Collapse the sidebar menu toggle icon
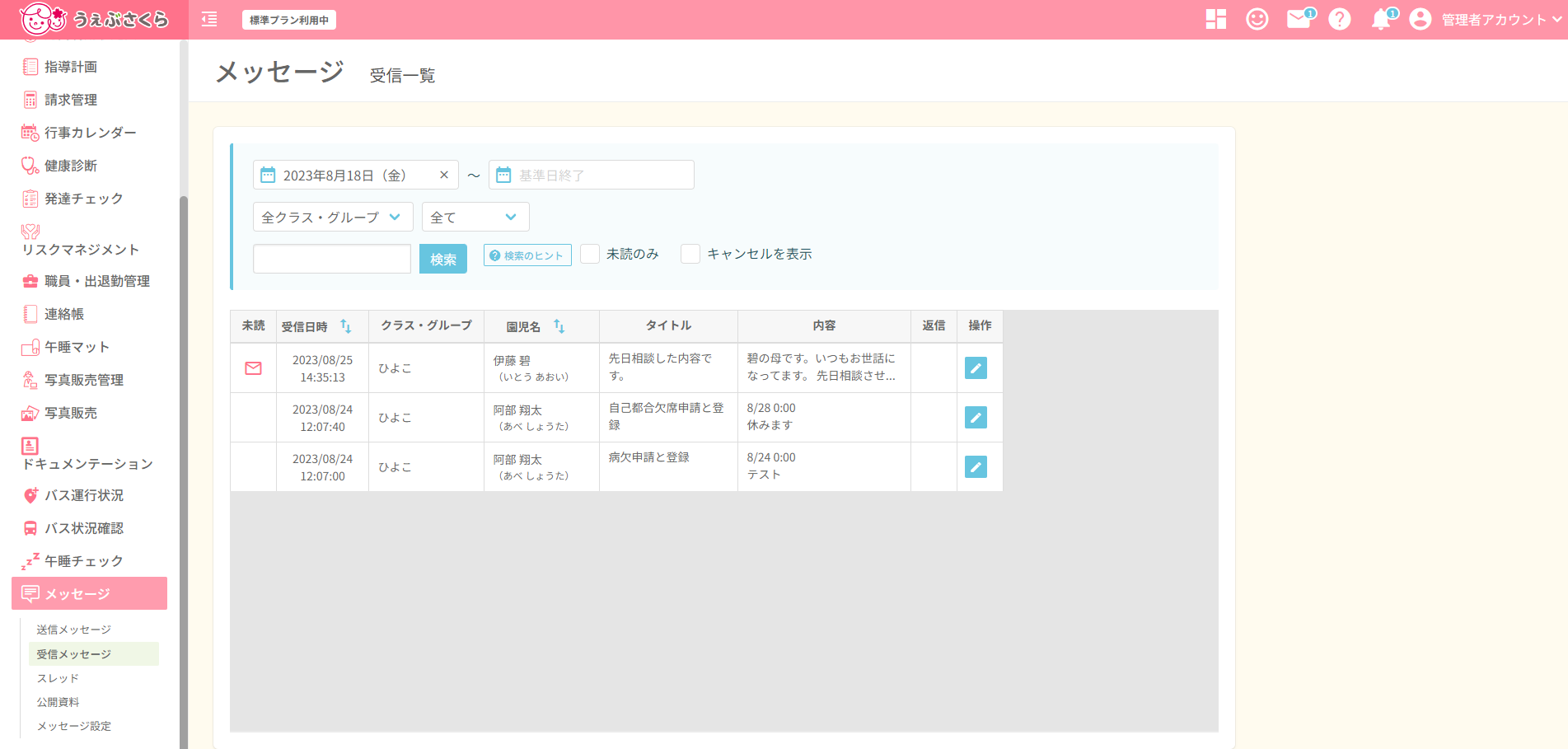This screenshot has width=1568, height=749. (x=209, y=19)
